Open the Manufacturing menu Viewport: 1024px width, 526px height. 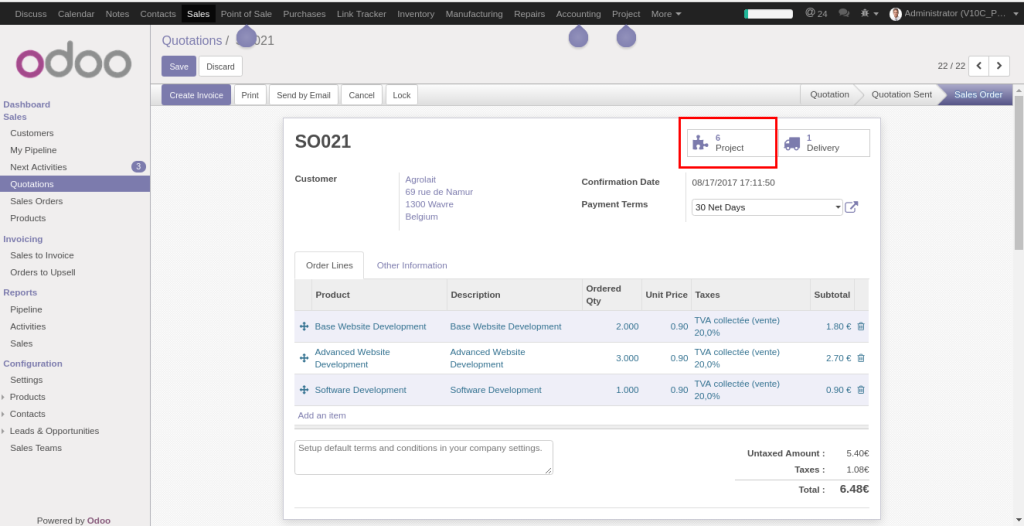pyautogui.click(x=474, y=14)
